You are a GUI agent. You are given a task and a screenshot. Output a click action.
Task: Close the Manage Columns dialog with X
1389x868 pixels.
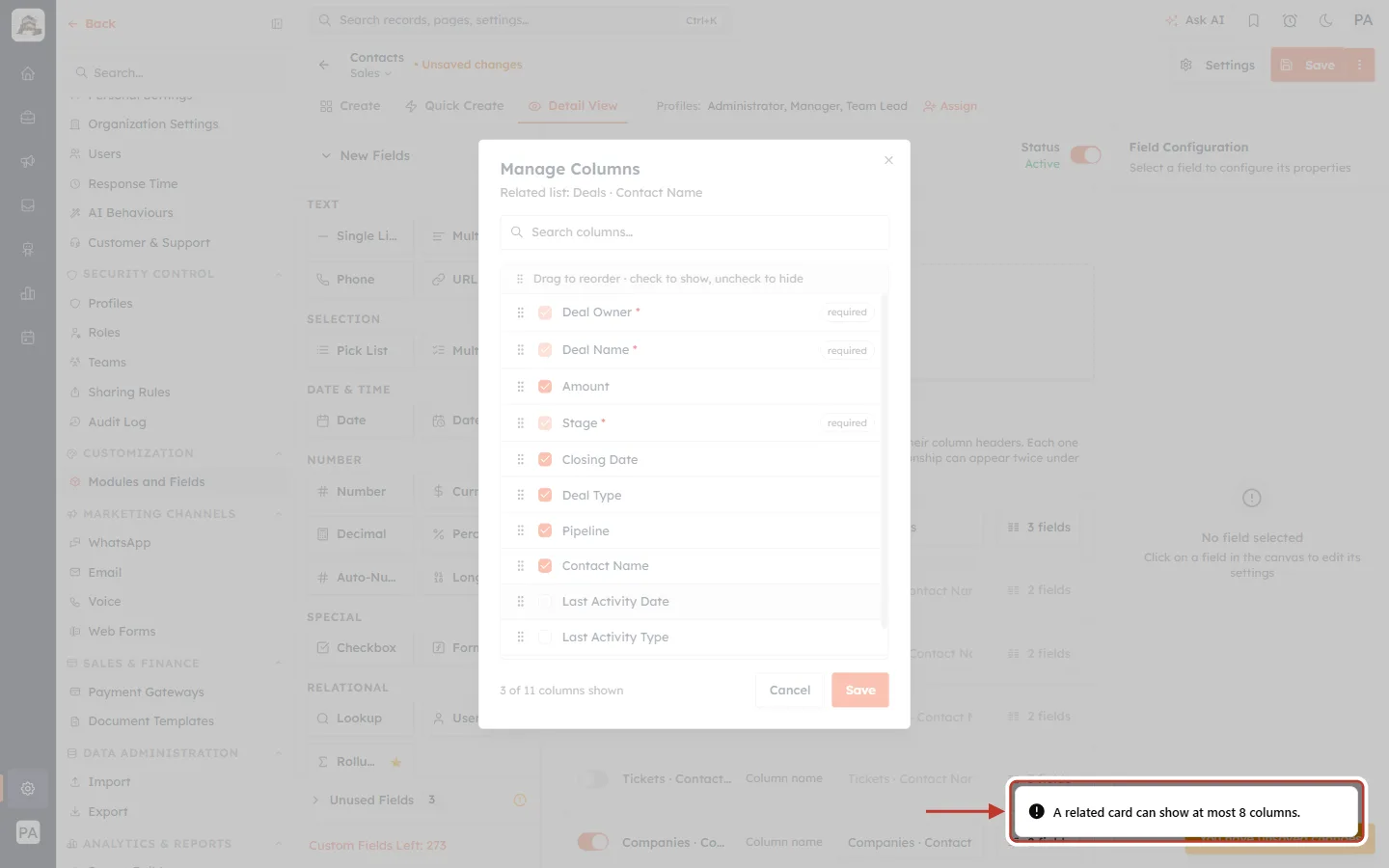click(x=888, y=160)
